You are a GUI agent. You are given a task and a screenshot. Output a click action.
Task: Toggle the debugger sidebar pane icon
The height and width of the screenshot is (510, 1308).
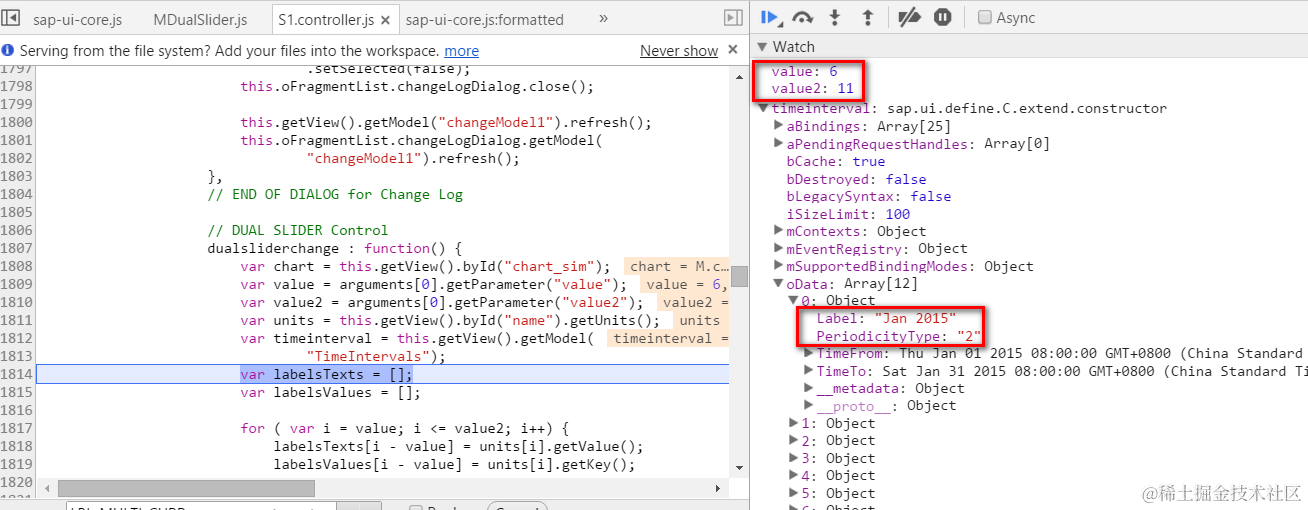tap(733, 19)
